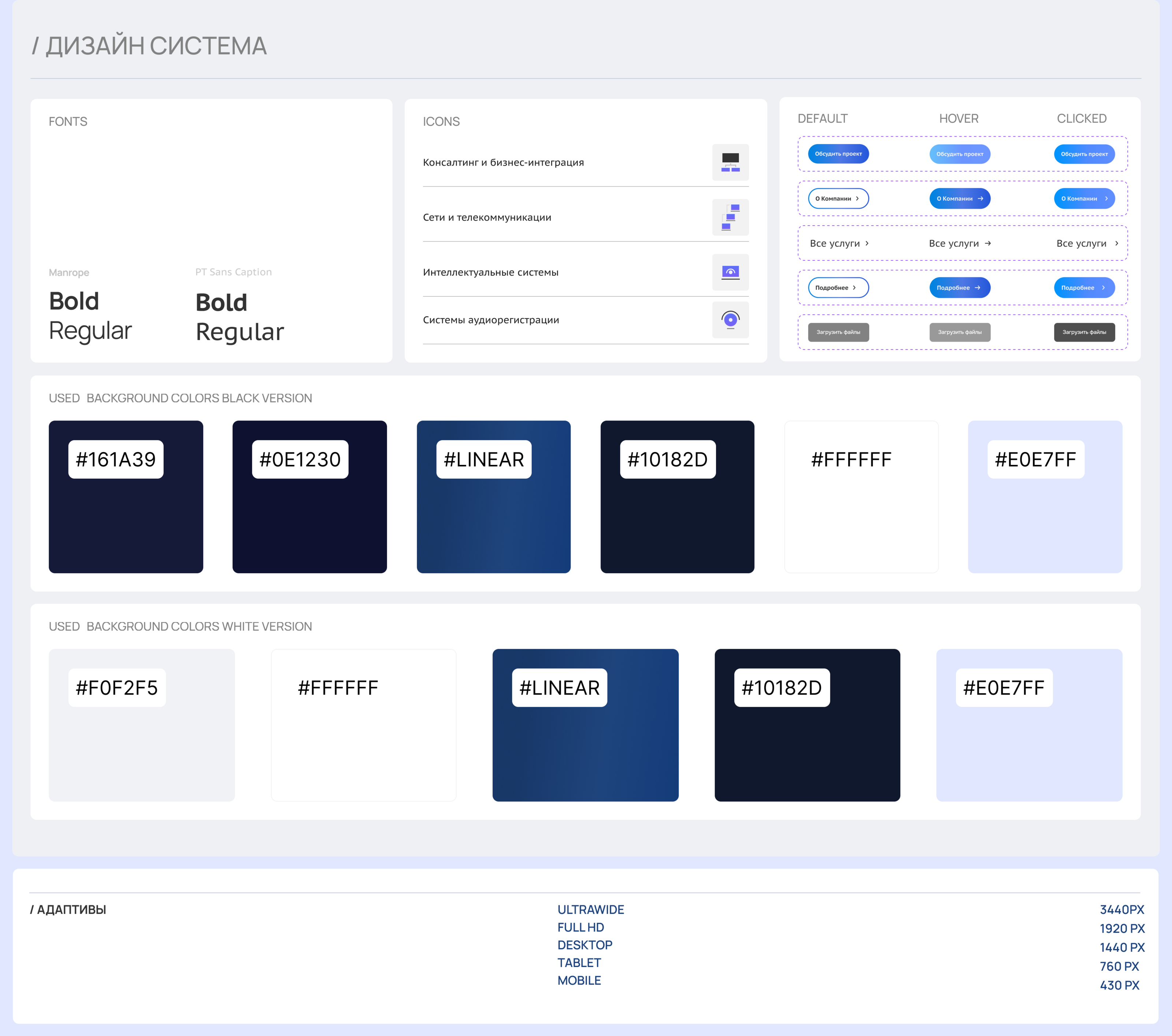This screenshot has width=1172, height=1036.
Task: Click the audio registration systems icon
Action: 730,319
